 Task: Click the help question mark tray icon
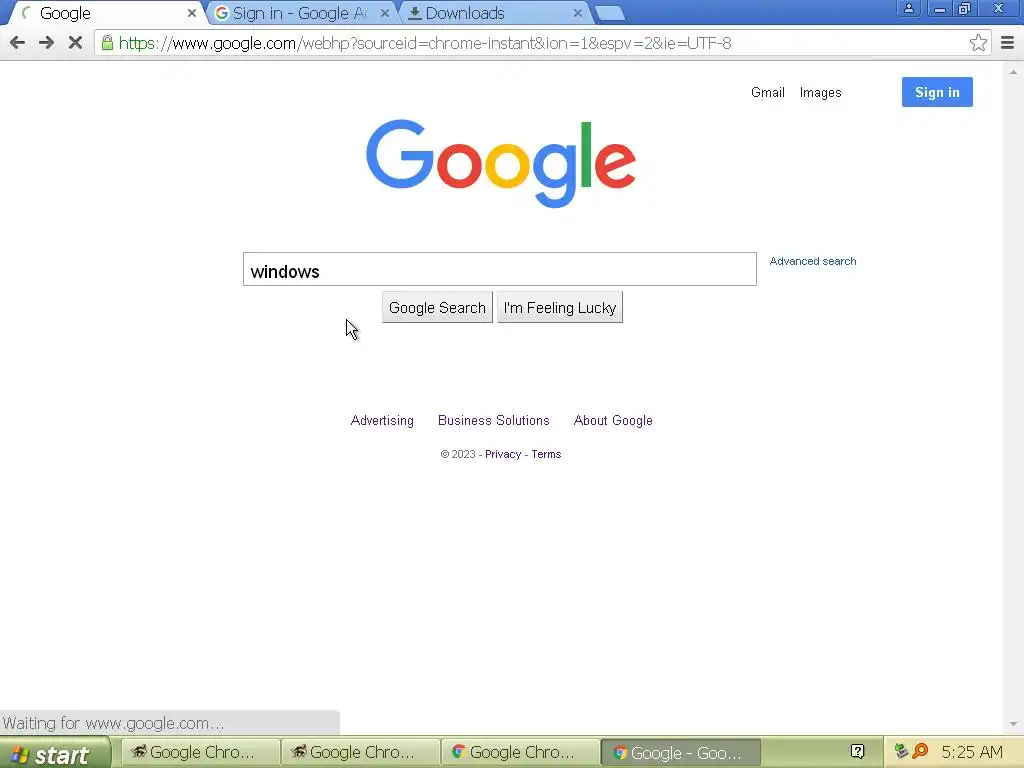pyautogui.click(x=857, y=752)
